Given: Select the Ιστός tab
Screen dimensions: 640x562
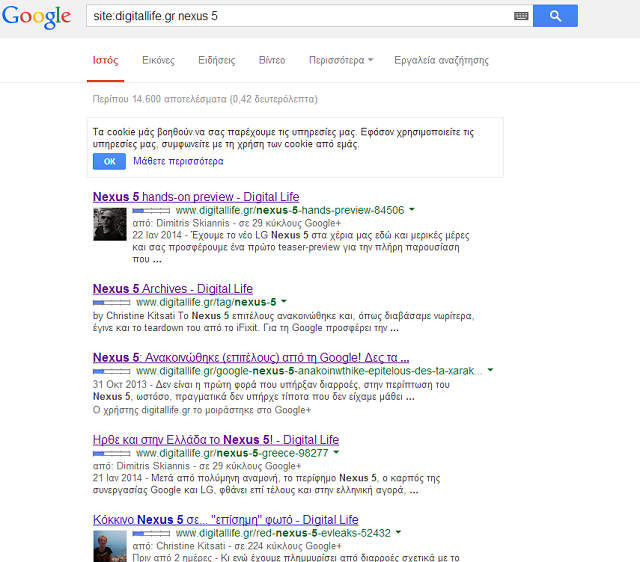Looking at the screenshot, I should click(x=105, y=60).
